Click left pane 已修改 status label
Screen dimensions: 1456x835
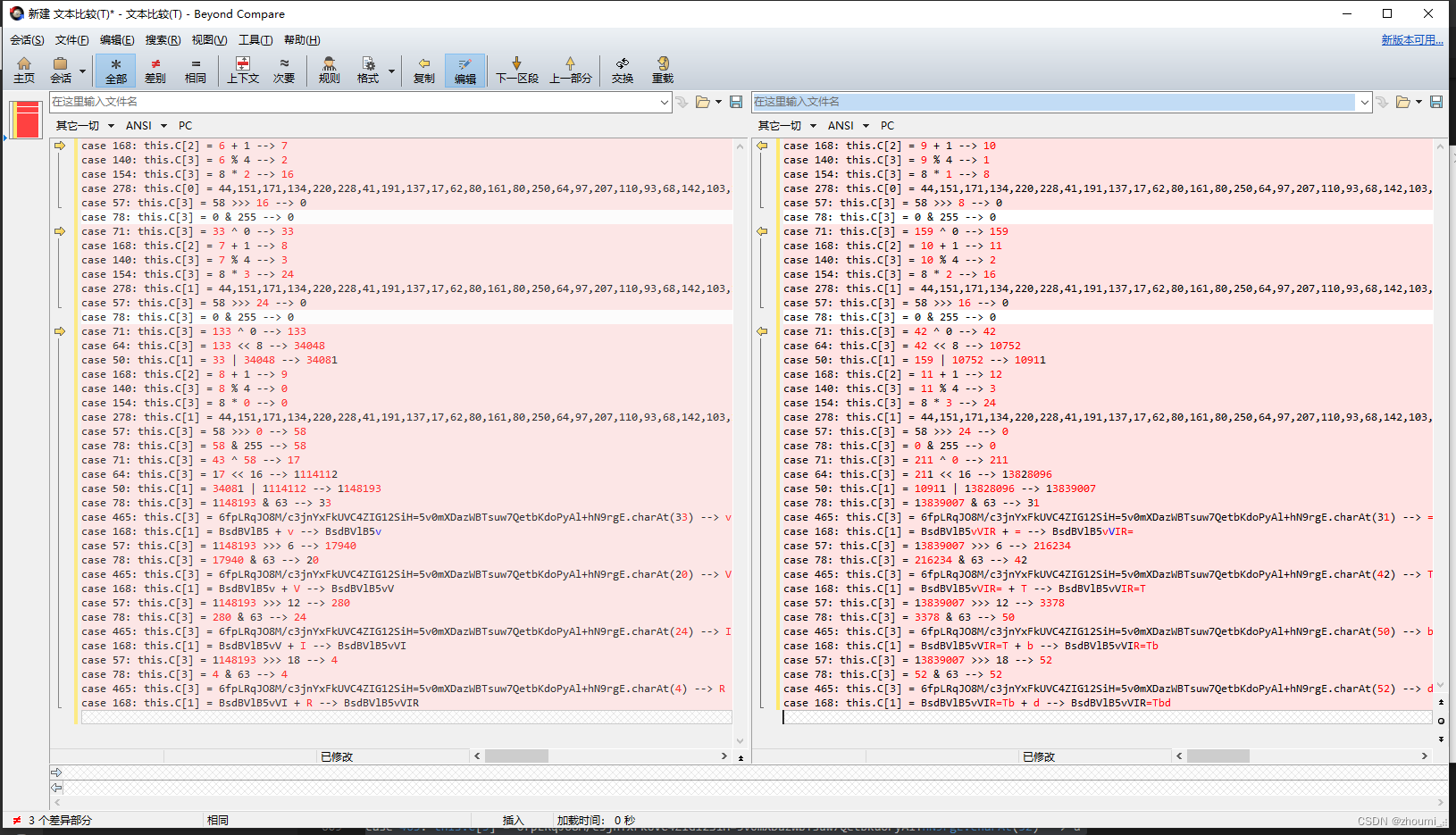click(337, 756)
